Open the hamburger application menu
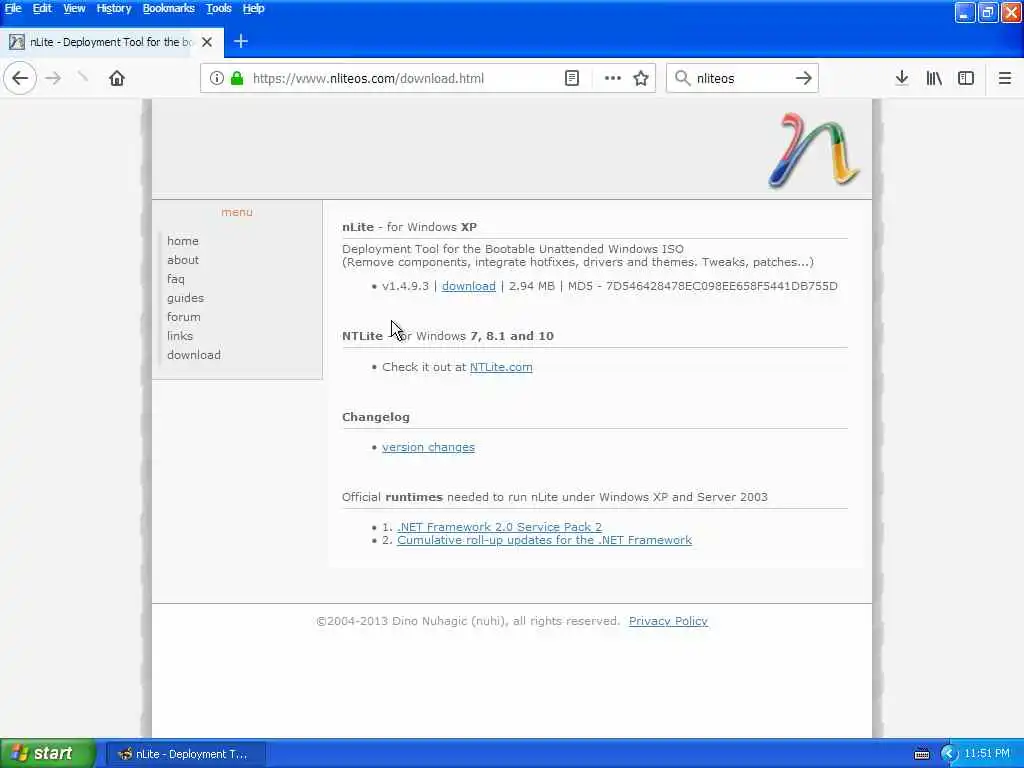The image size is (1024, 768). 1005,78
